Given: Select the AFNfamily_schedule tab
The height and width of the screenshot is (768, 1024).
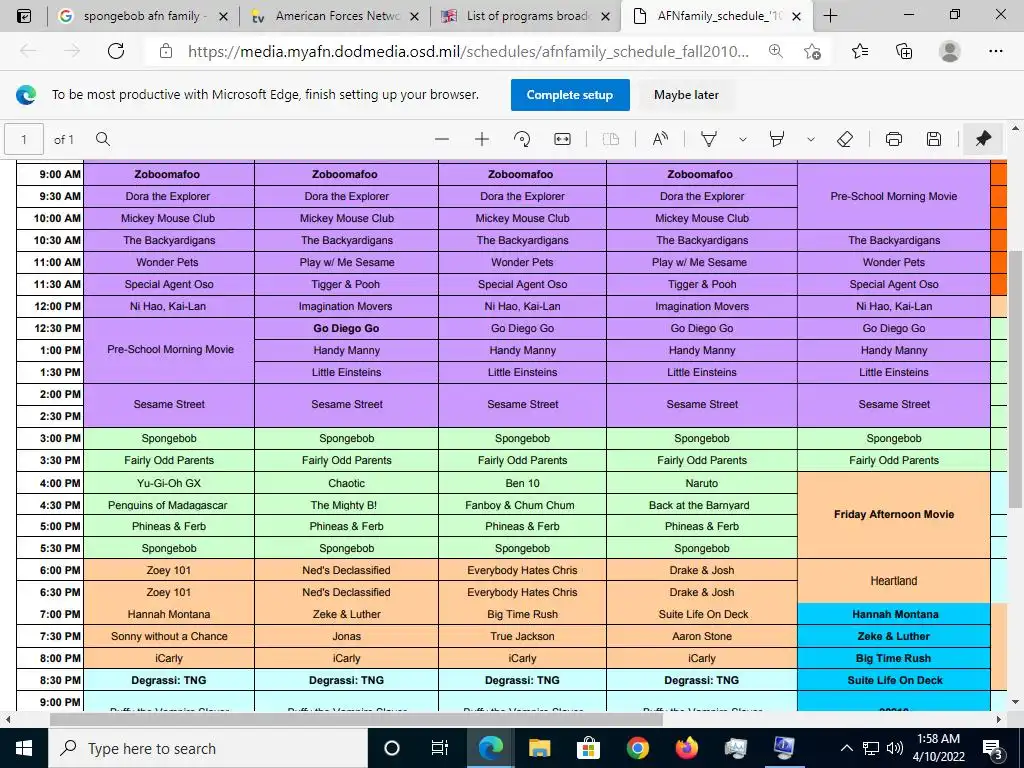Looking at the screenshot, I should (717, 16).
